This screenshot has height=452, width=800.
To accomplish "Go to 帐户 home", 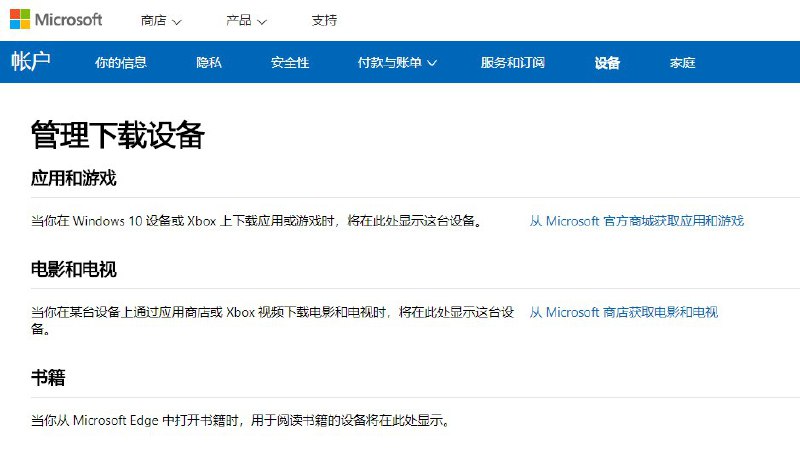I will (x=31, y=62).
